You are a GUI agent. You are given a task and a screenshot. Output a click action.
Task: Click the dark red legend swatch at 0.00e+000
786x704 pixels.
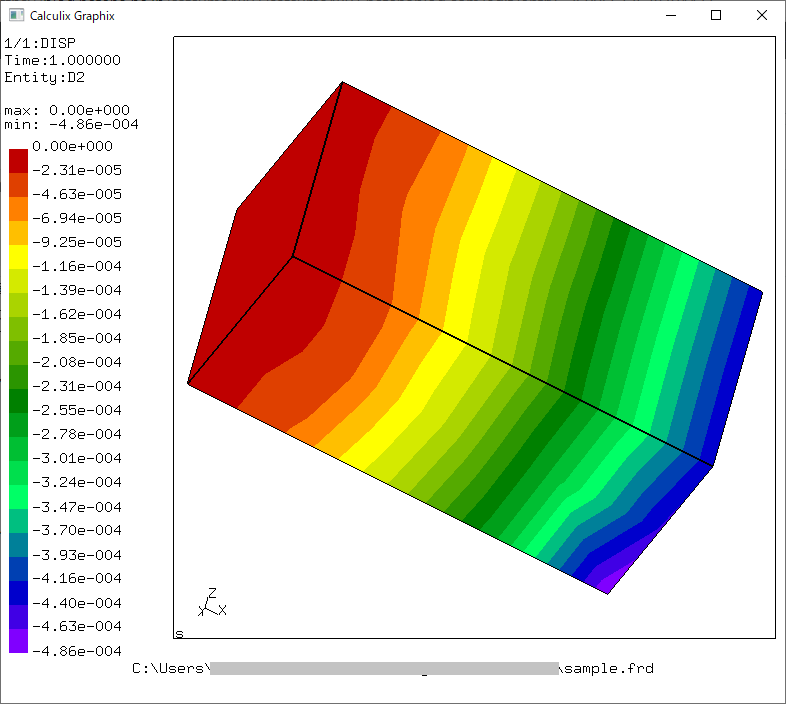point(19,161)
